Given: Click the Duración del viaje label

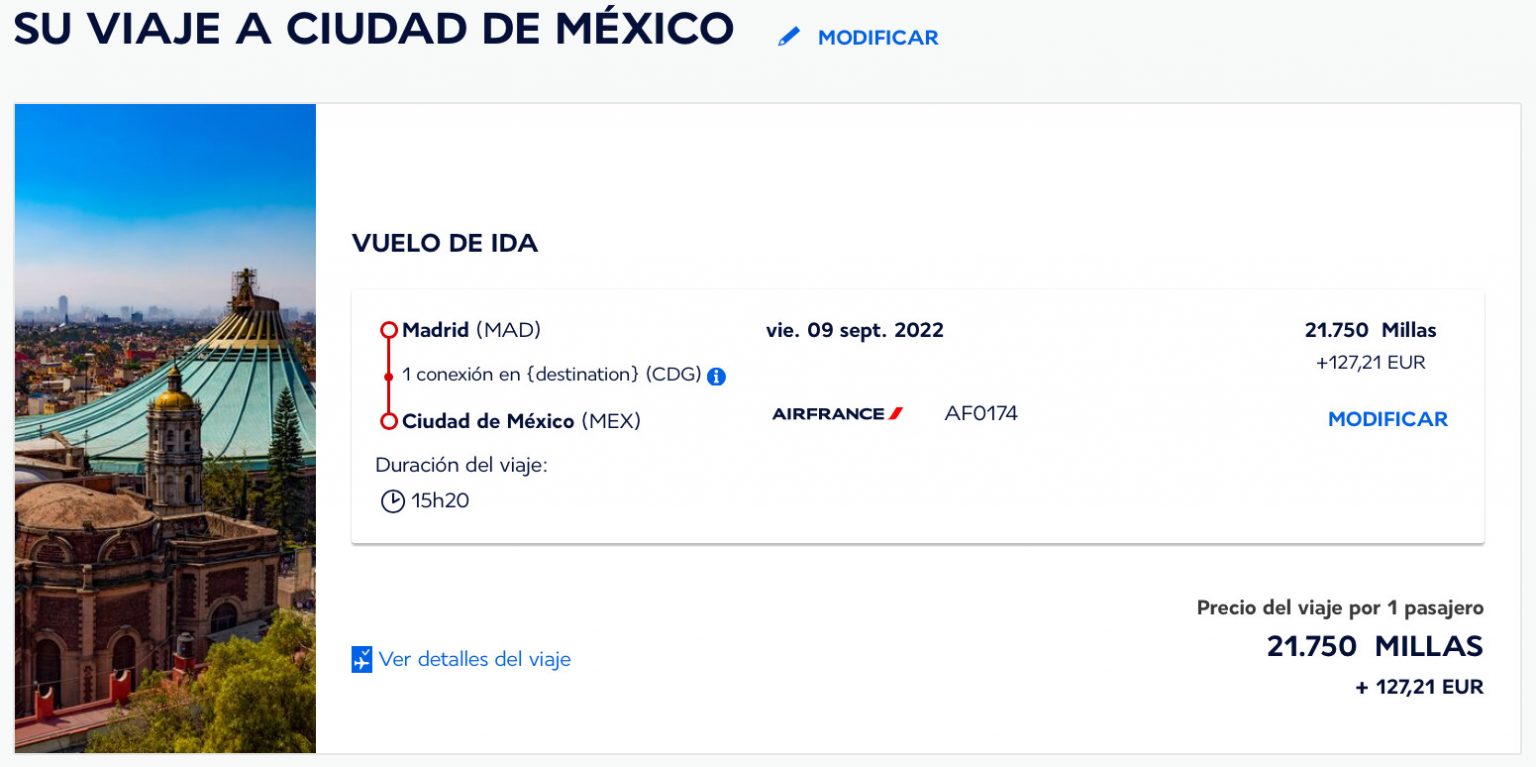Looking at the screenshot, I should click(x=462, y=465).
